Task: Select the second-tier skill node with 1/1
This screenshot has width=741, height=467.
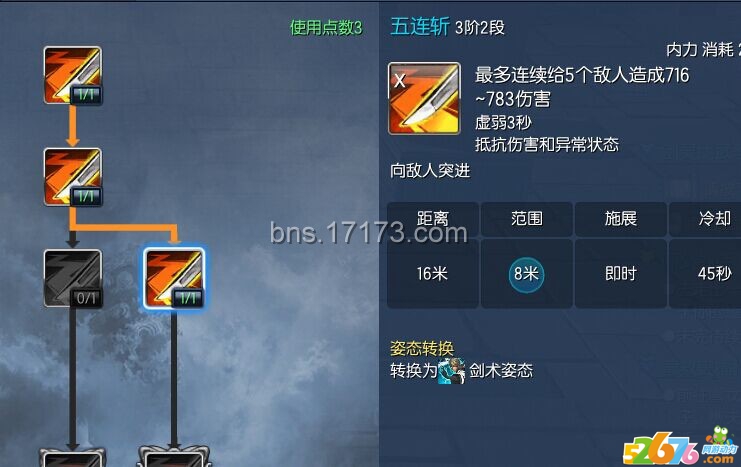Action: click(x=72, y=177)
